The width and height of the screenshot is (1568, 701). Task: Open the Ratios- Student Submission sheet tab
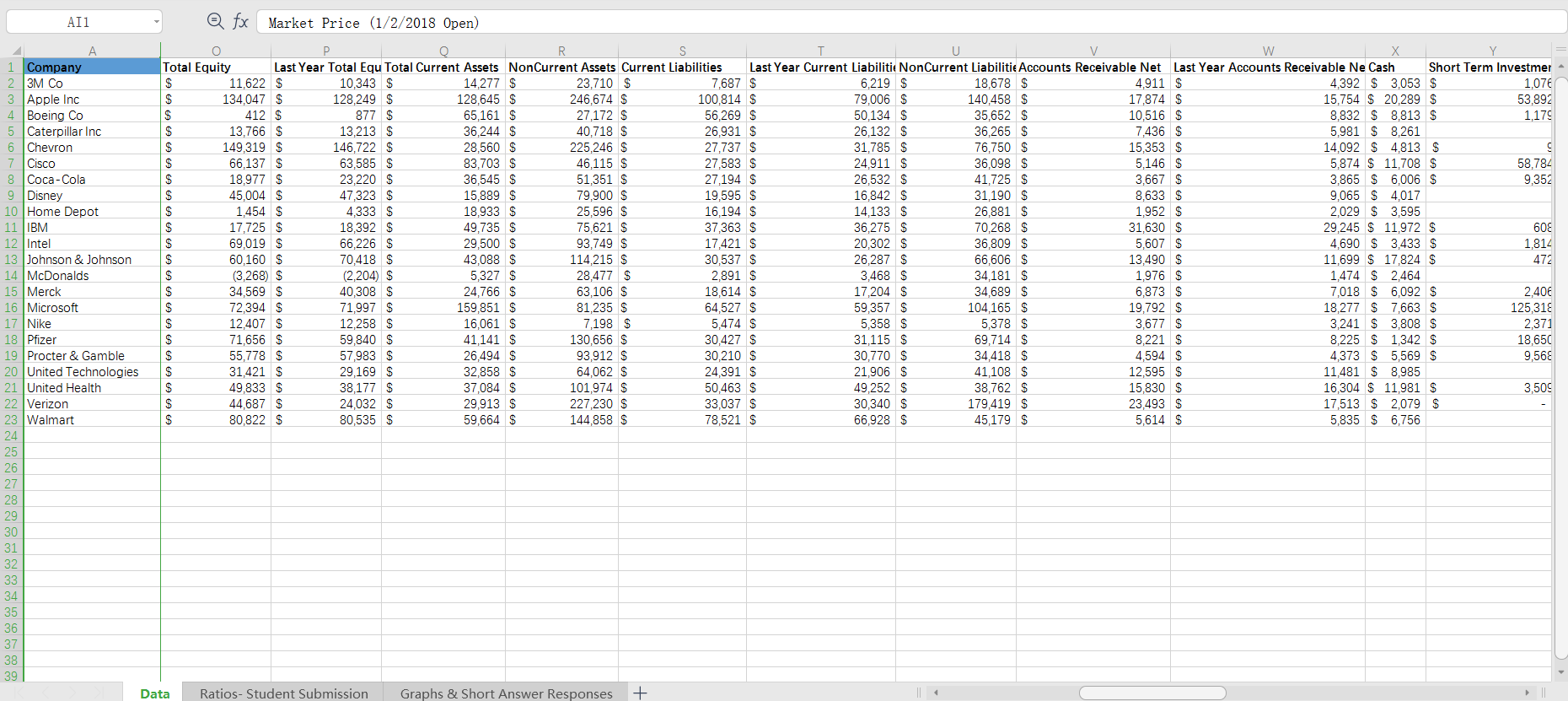coord(284,693)
